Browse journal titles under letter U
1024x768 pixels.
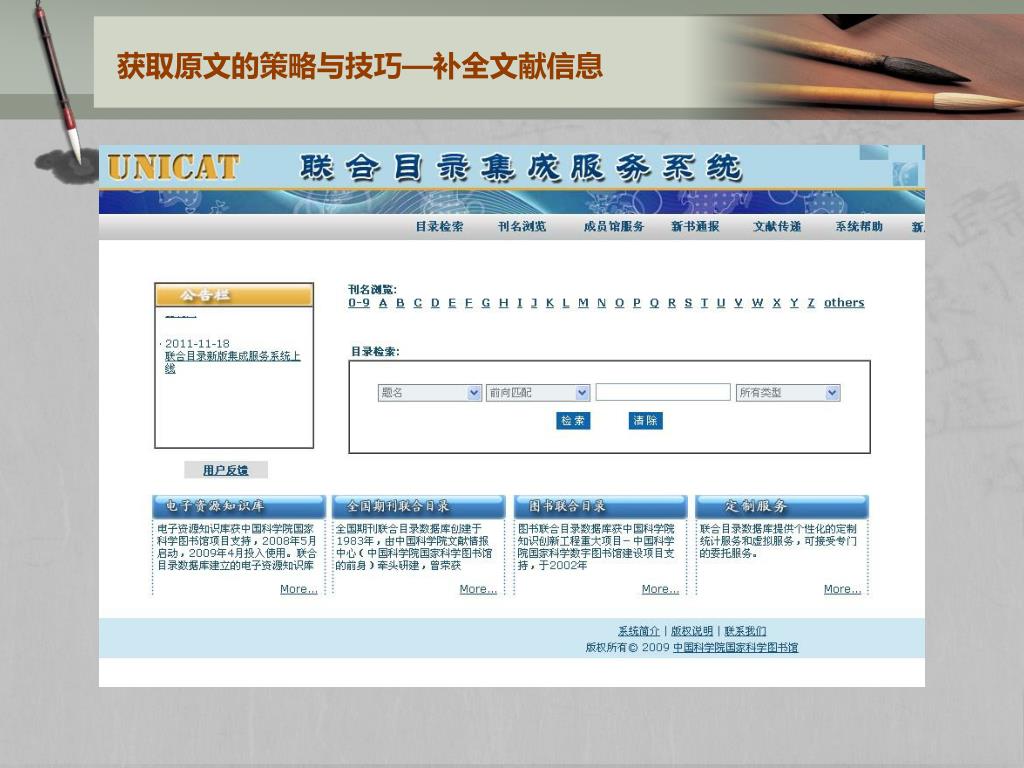pyautogui.click(x=721, y=303)
